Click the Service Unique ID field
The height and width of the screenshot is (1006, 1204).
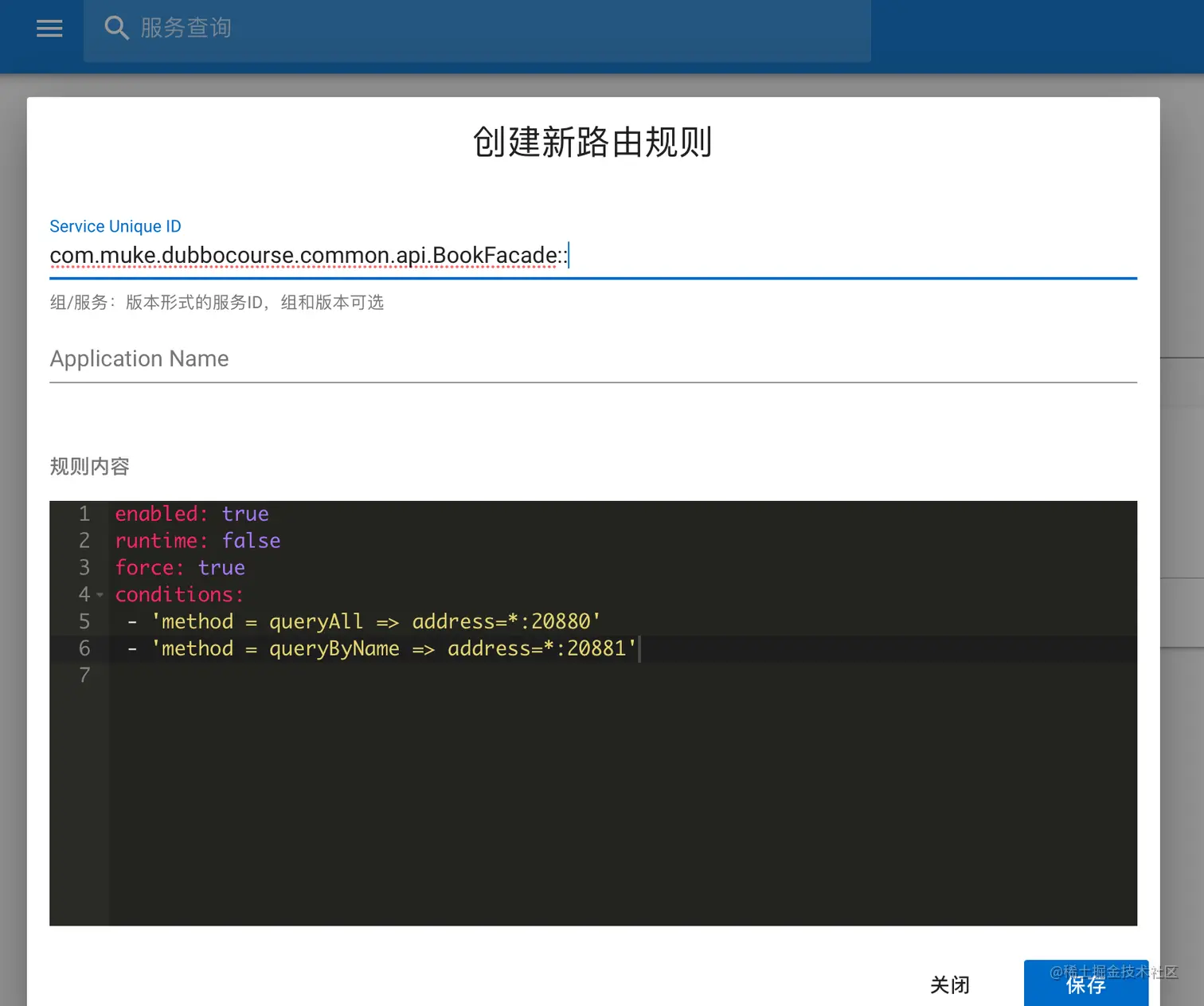pyautogui.click(x=593, y=256)
